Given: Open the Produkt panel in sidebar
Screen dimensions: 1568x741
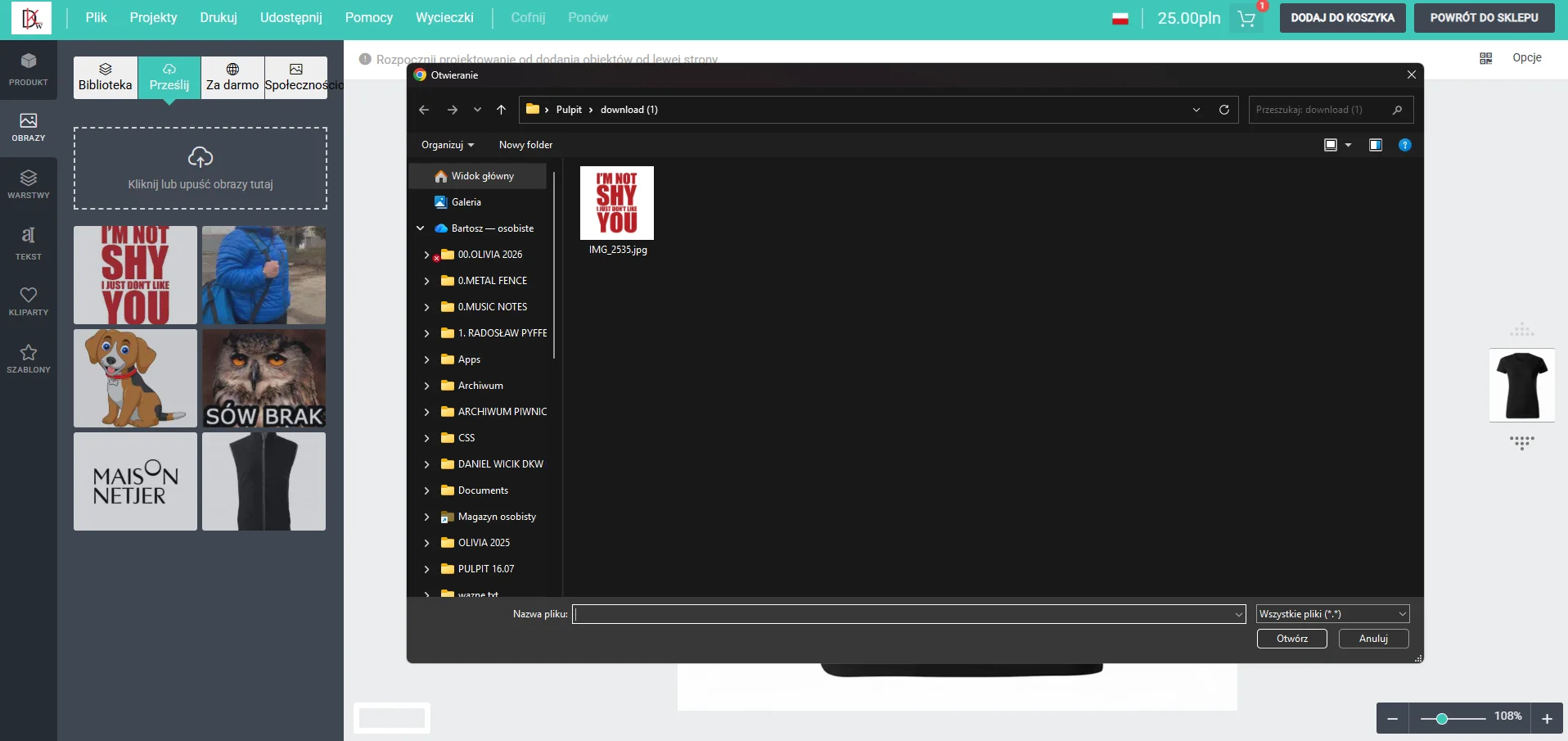Looking at the screenshot, I should [x=29, y=70].
